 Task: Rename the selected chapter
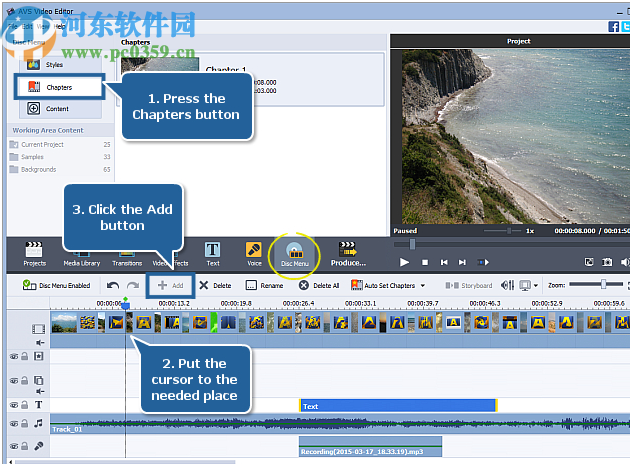pos(264,285)
